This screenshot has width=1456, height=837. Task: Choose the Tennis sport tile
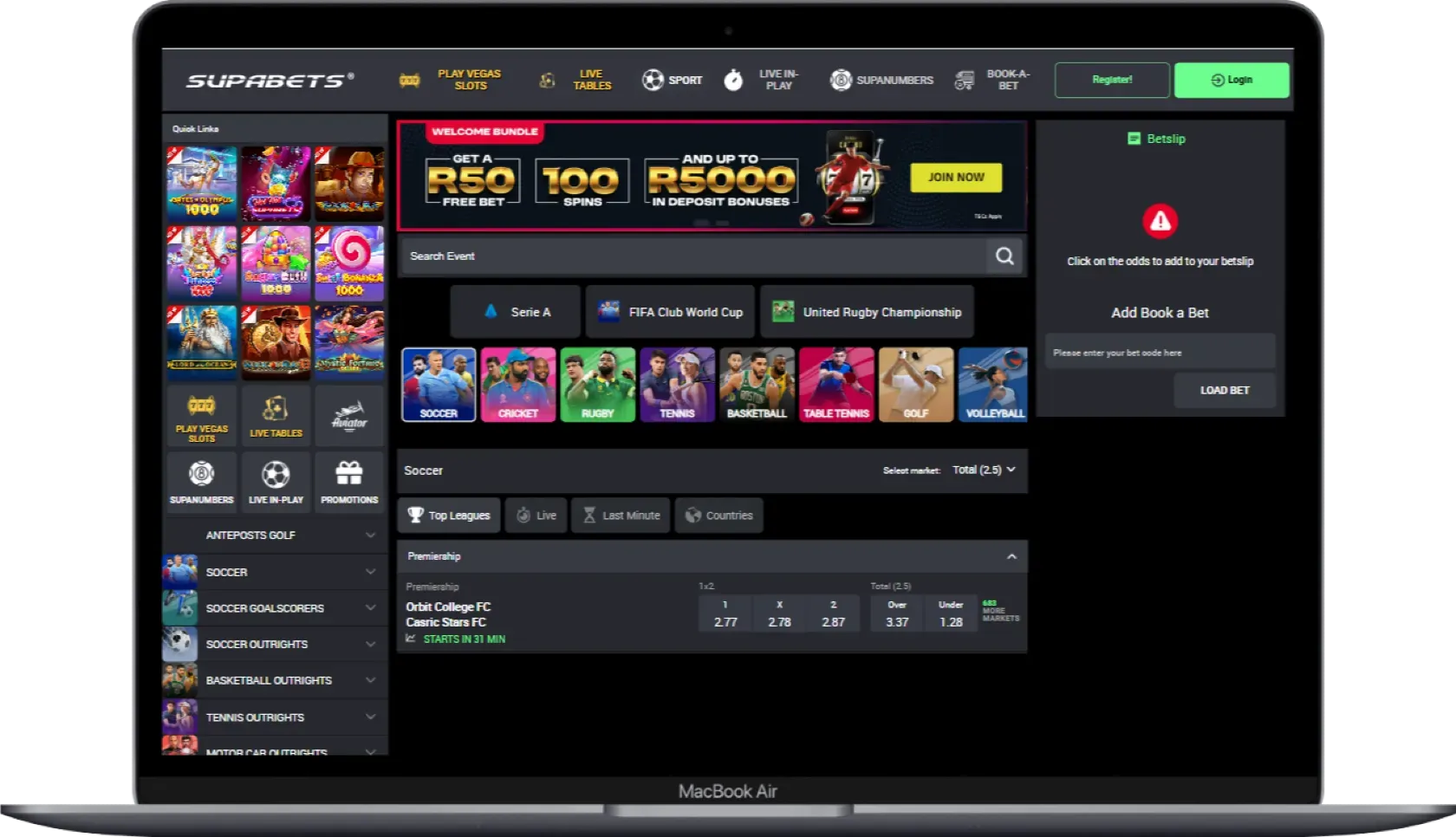click(x=677, y=385)
